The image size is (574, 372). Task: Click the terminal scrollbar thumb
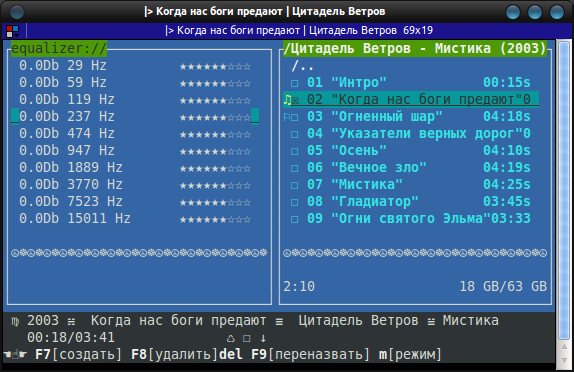(x=564, y=190)
